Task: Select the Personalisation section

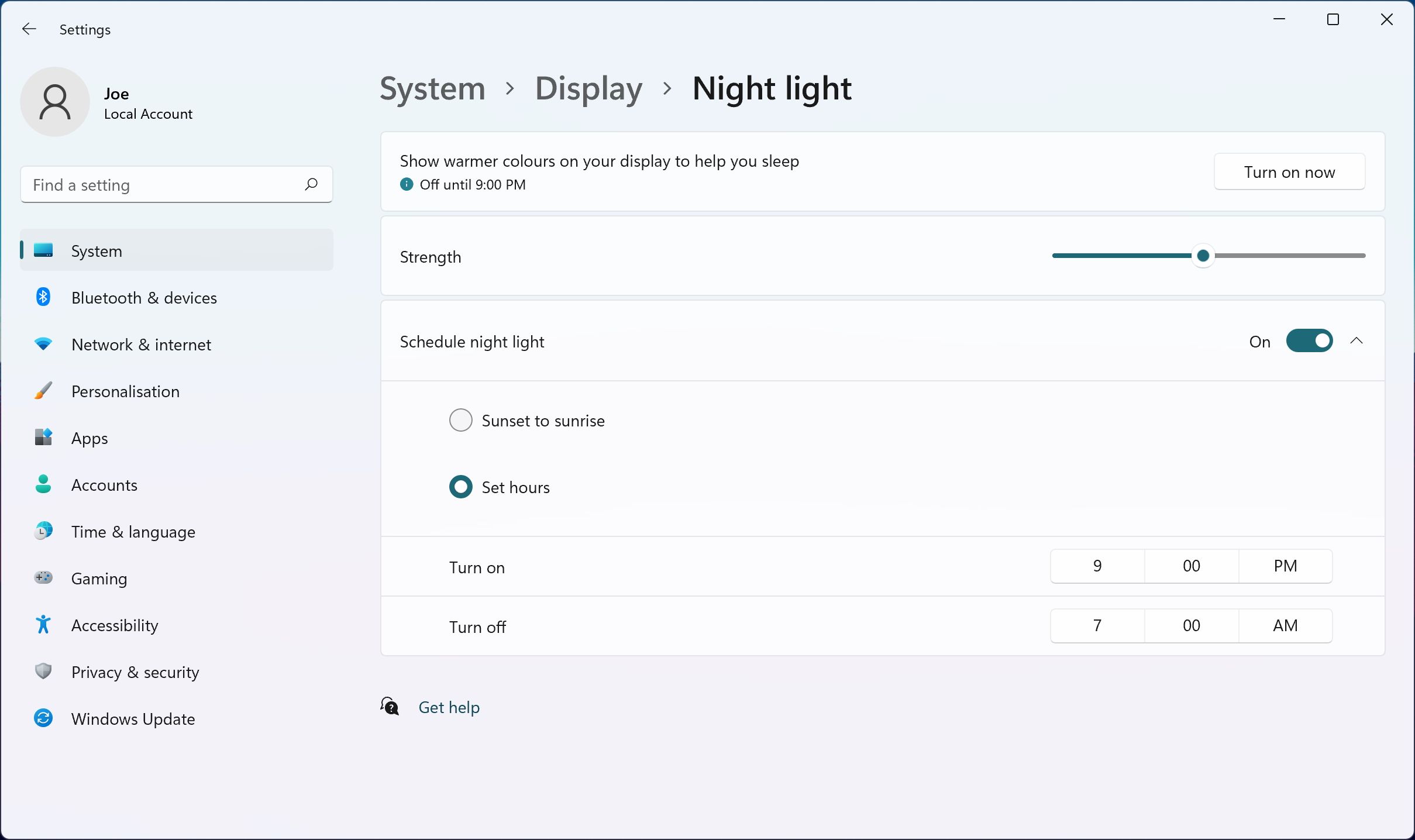Action: tap(125, 391)
